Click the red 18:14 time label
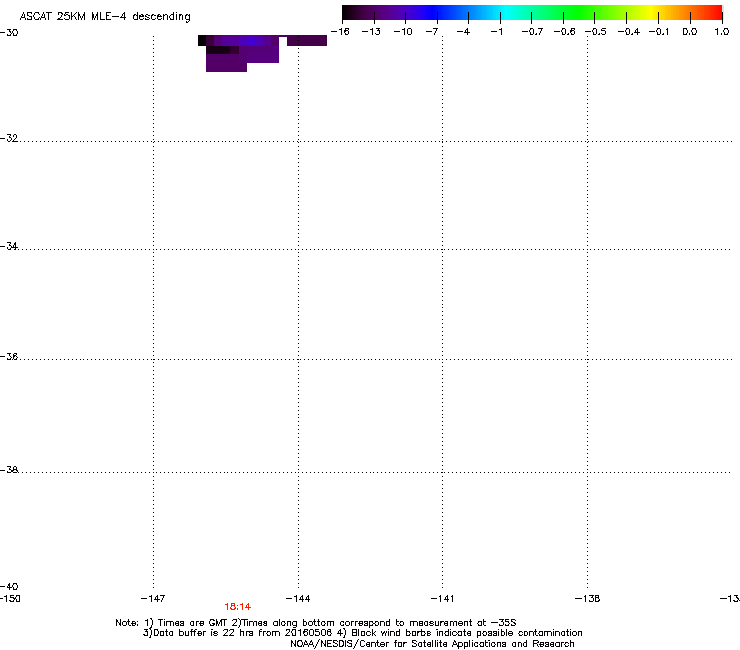The width and height of the screenshot is (740, 650). [237, 607]
